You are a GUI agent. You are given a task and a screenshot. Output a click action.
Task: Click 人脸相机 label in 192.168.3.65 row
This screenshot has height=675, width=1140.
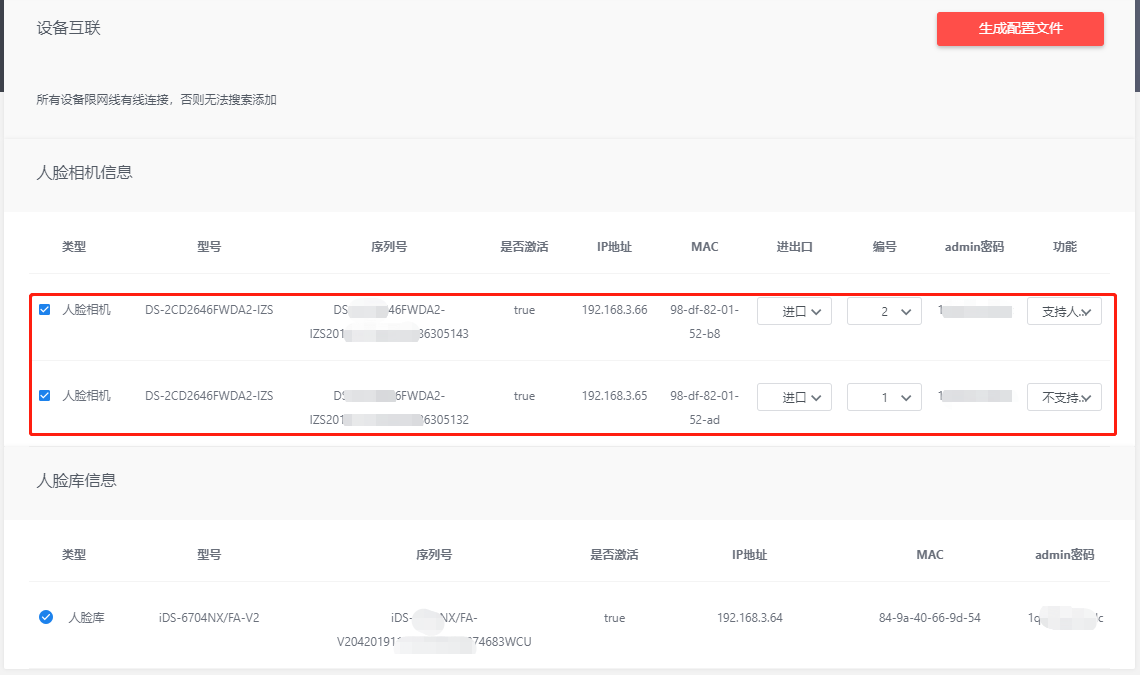(87, 396)
